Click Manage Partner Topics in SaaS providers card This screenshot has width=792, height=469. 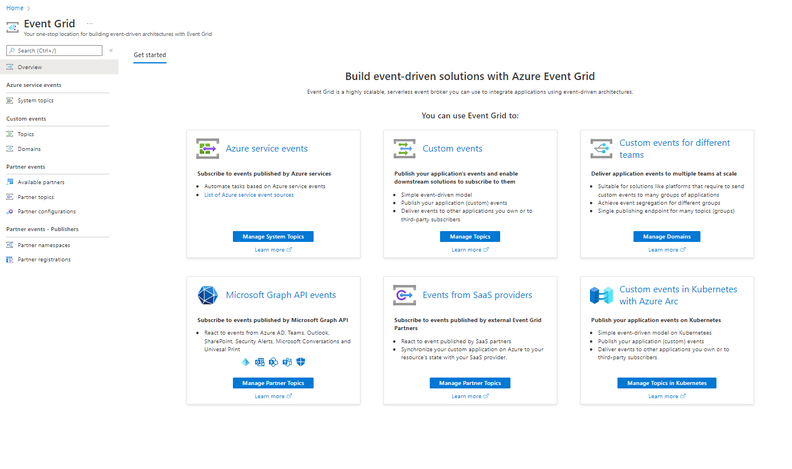tap(470, 383)
